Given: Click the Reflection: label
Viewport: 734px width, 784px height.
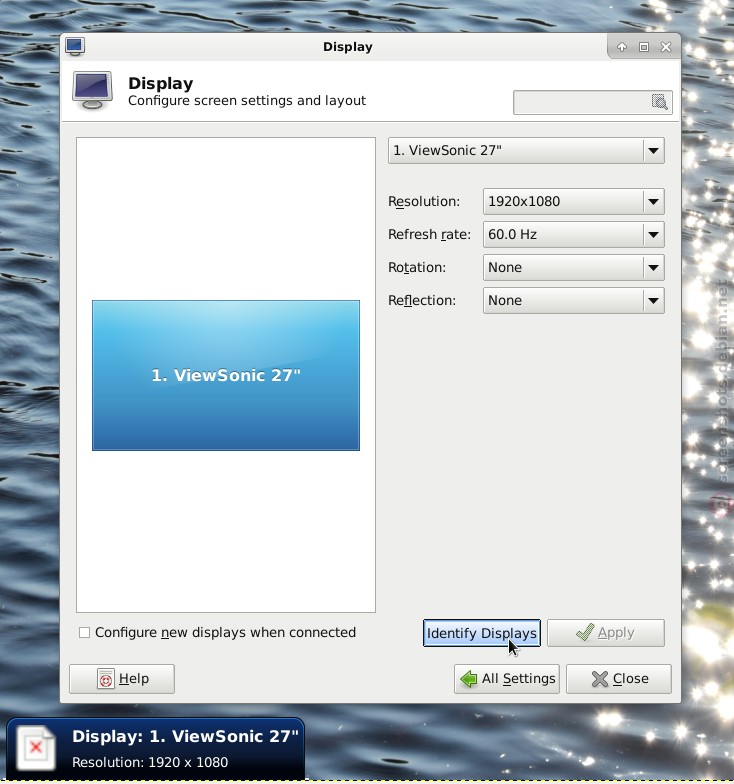Looking at the screenshot, I should [x=422, y=300].
